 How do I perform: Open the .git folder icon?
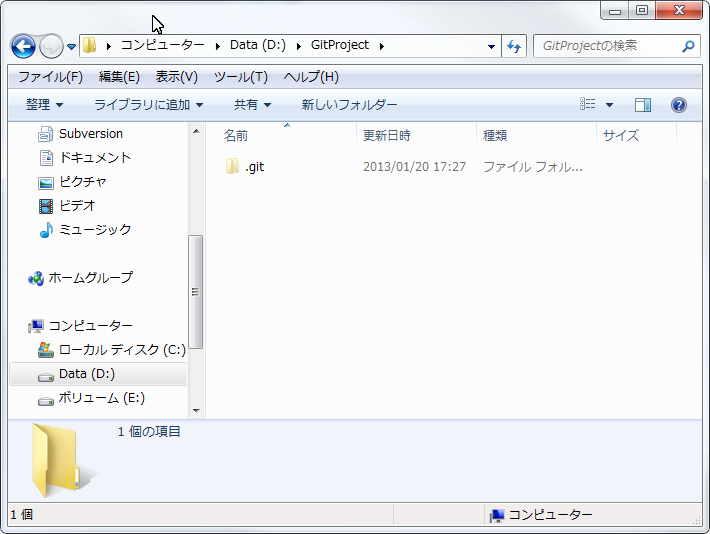tap(232, 167)
